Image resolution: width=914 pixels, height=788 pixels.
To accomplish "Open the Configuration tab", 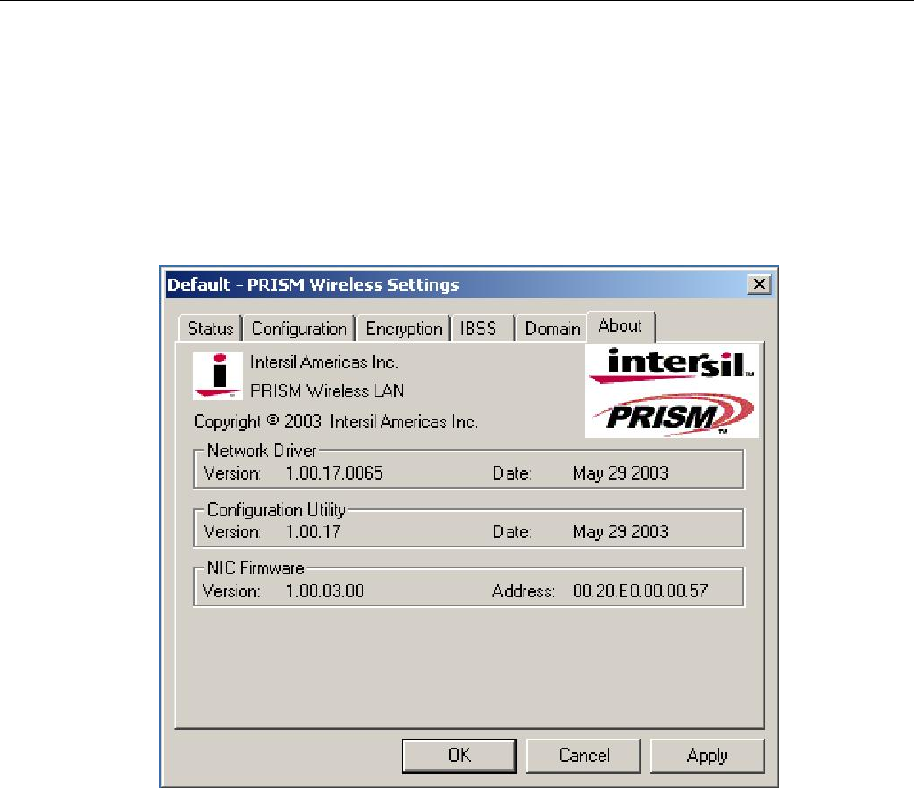I will pyautogui.click(x=299, y=329).
